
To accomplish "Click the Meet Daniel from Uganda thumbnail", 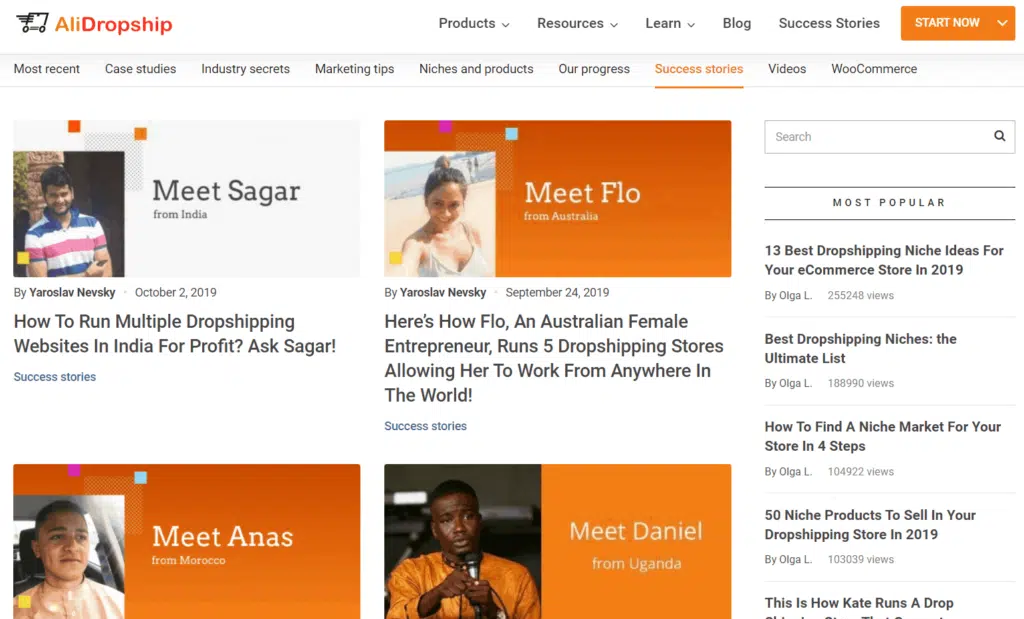I will click(557, 541).
